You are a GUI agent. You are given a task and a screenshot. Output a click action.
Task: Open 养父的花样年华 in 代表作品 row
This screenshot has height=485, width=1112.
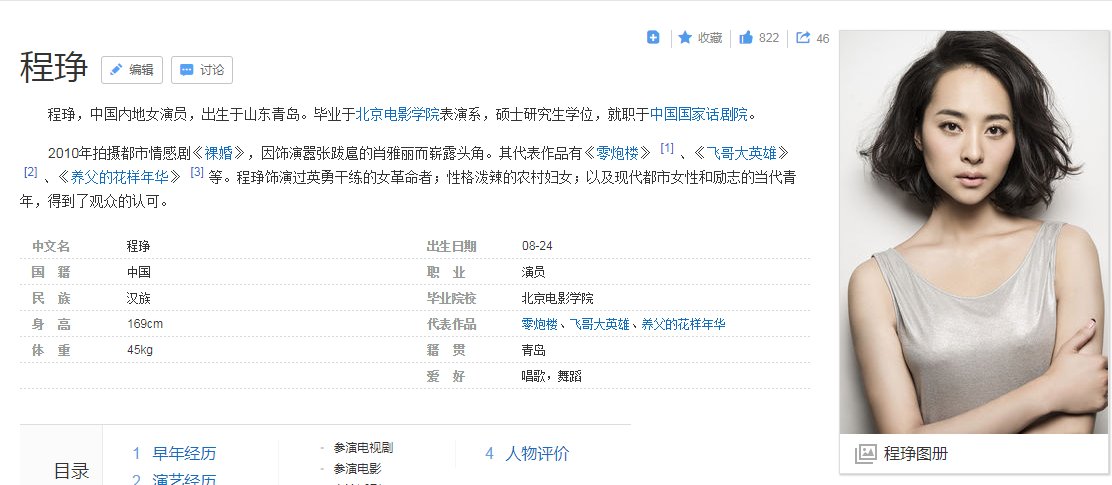[x=683, y=325]
